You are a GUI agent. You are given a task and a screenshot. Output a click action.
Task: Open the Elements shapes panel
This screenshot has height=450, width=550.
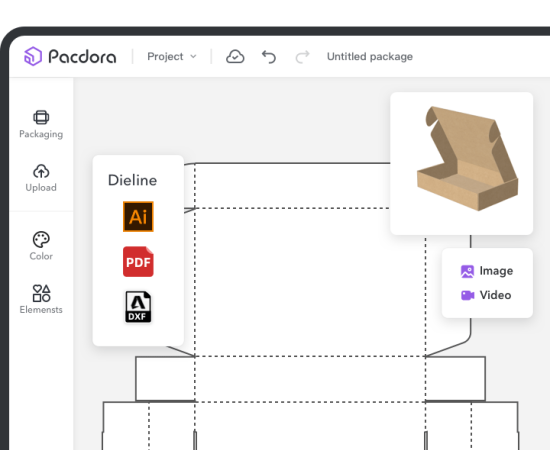point(41,299)
